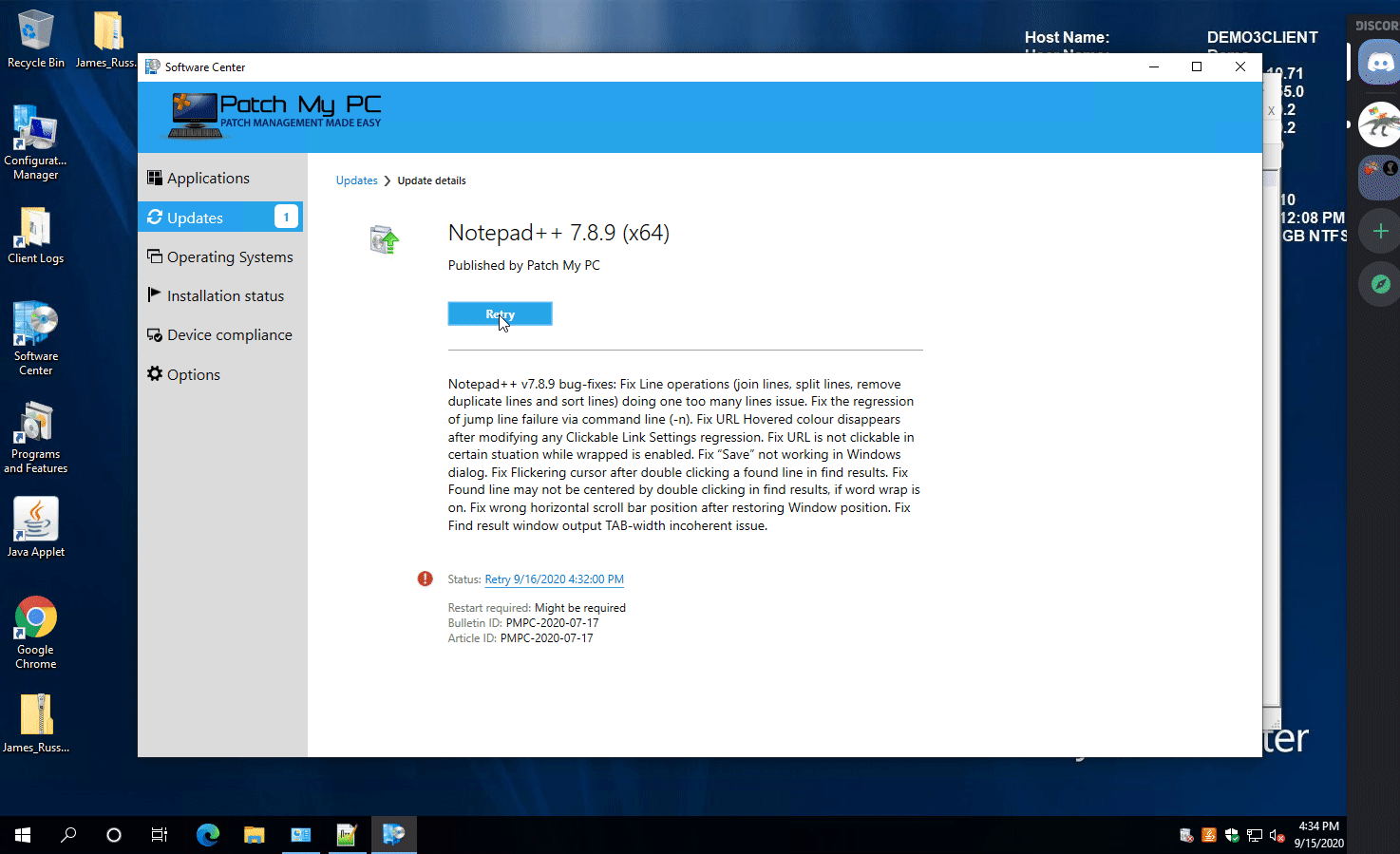Open Recycle Bin desktop icon
Viewport: 1400px width, 854px height.
tap(35, 39)
